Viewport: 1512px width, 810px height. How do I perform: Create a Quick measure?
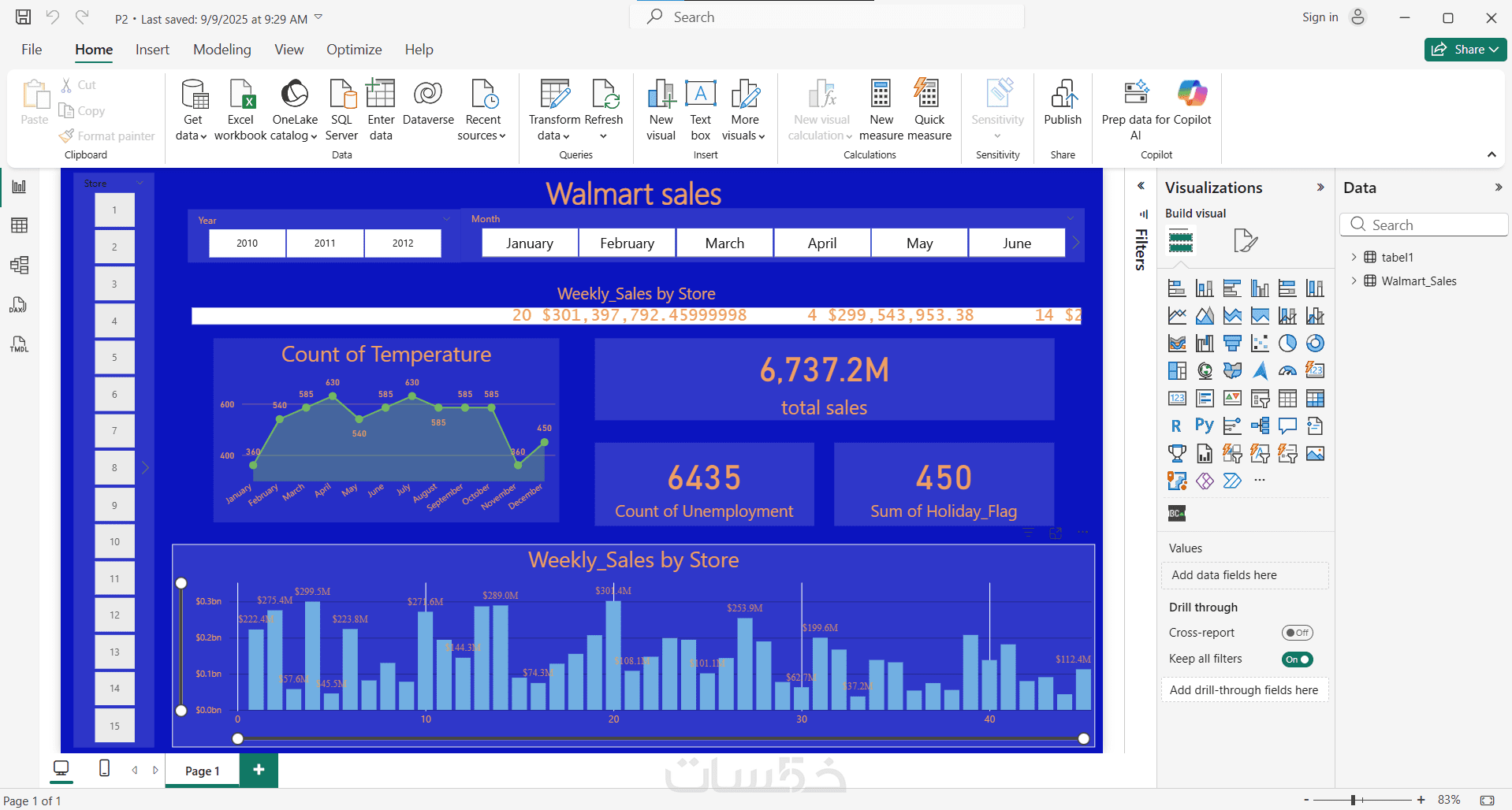point(929,110)
